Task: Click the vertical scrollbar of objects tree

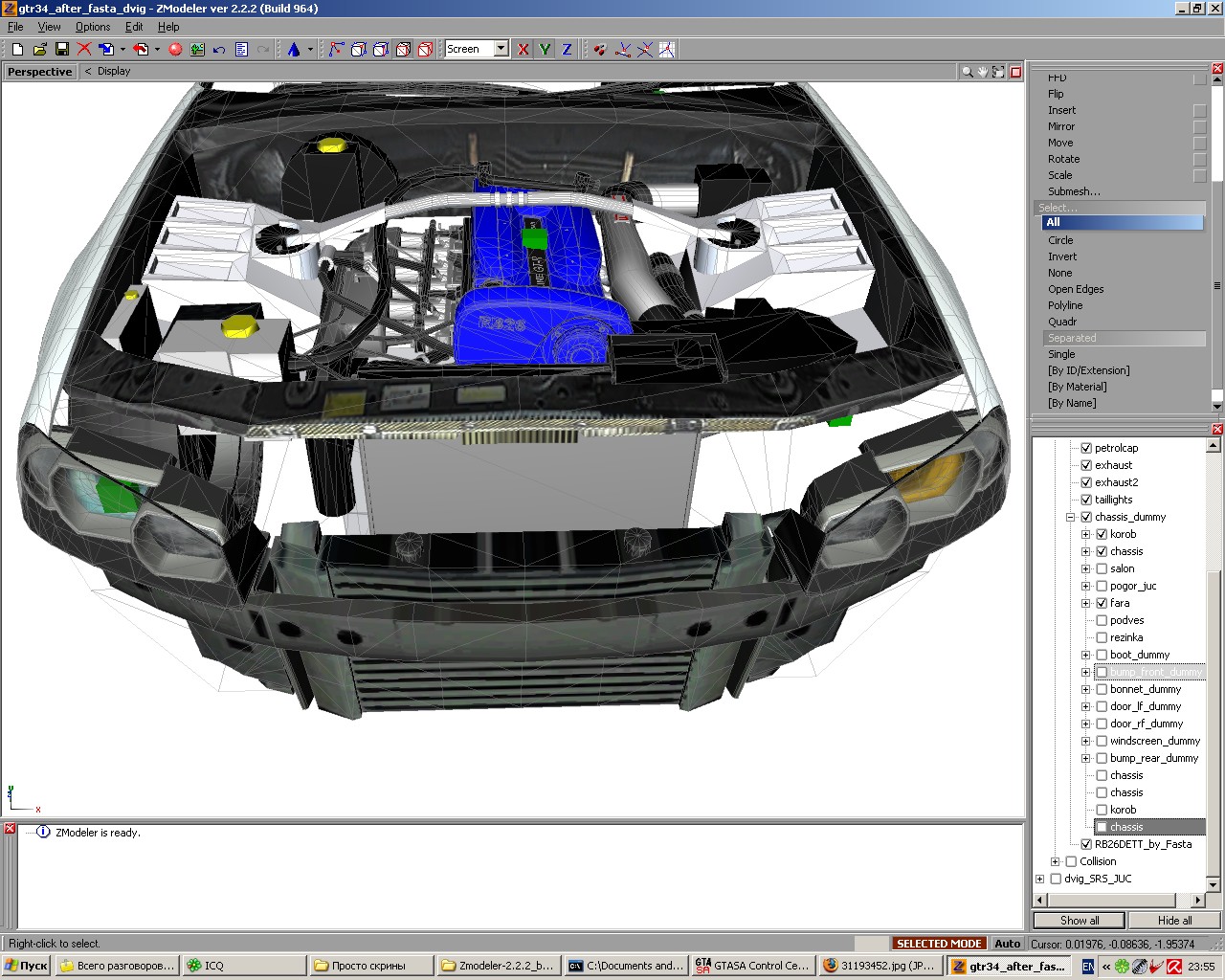Action: click(x=1214, y=663)
